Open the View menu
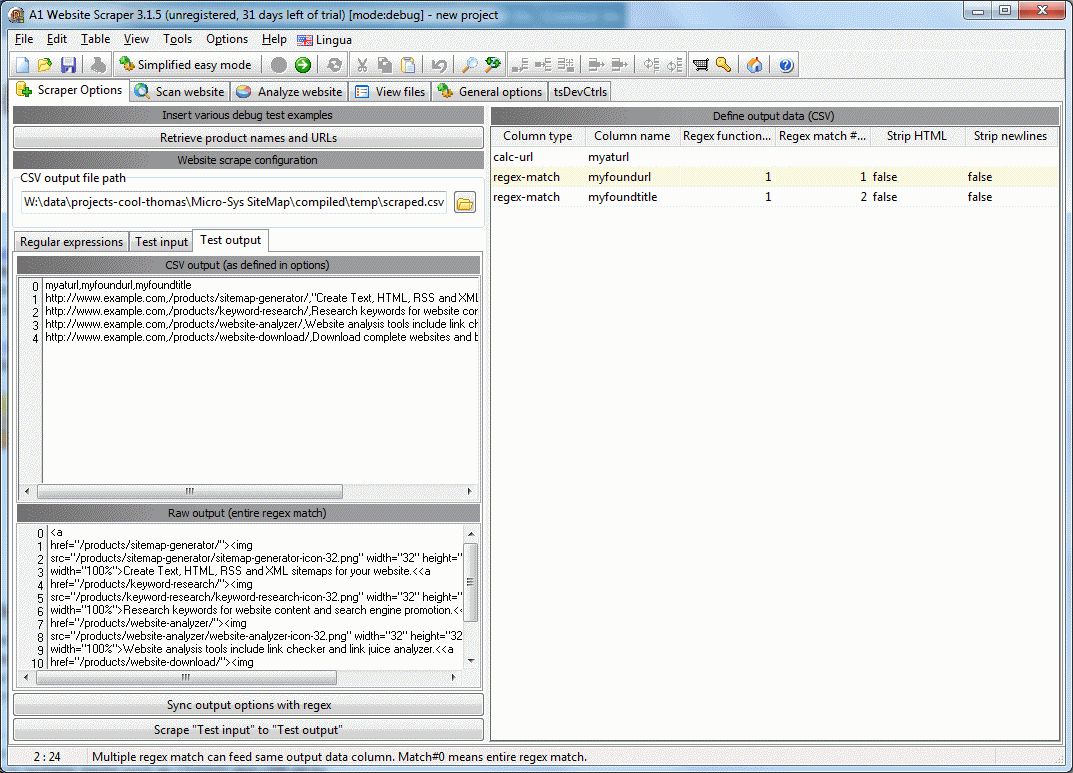The image size is (1073, 773). [136, 39]
